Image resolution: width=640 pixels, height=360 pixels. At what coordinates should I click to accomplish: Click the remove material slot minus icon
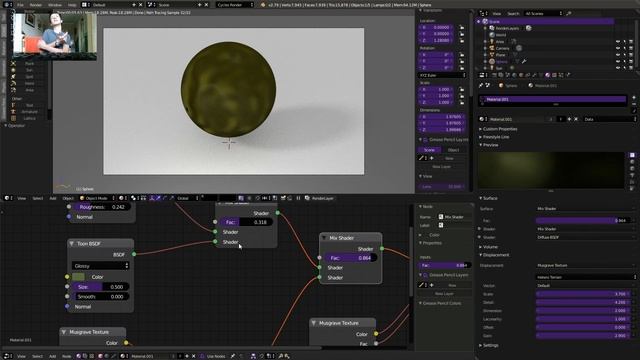[x=634, y=104]
